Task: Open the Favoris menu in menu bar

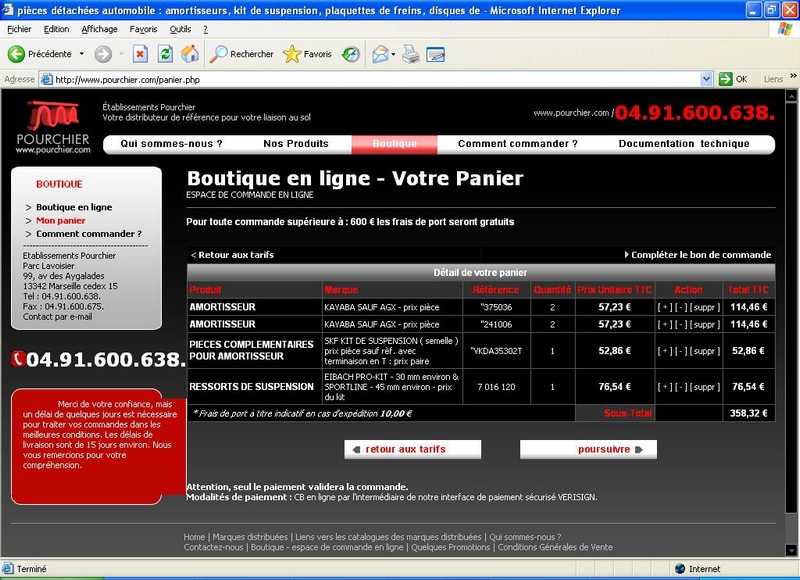Action: tap(143, 29)
